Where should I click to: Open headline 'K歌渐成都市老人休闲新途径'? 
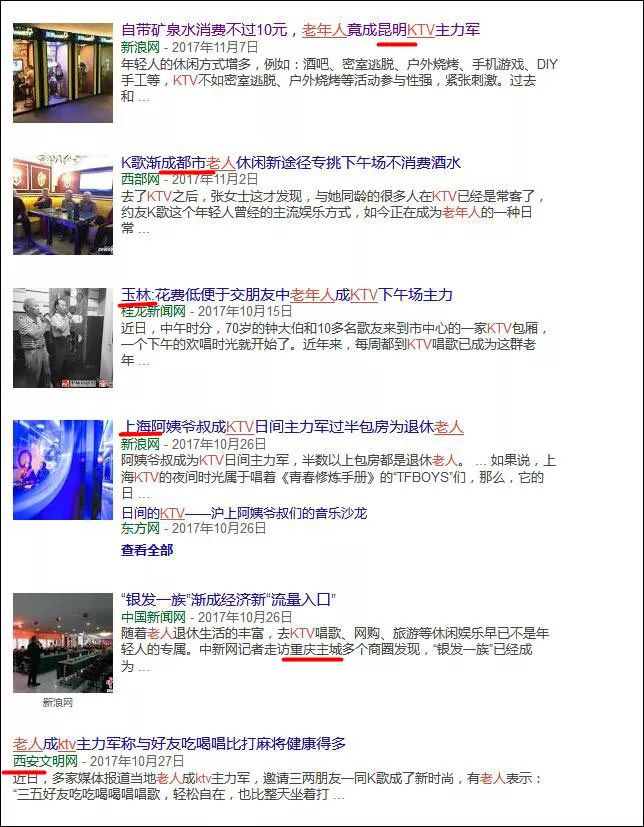[291, 162]
